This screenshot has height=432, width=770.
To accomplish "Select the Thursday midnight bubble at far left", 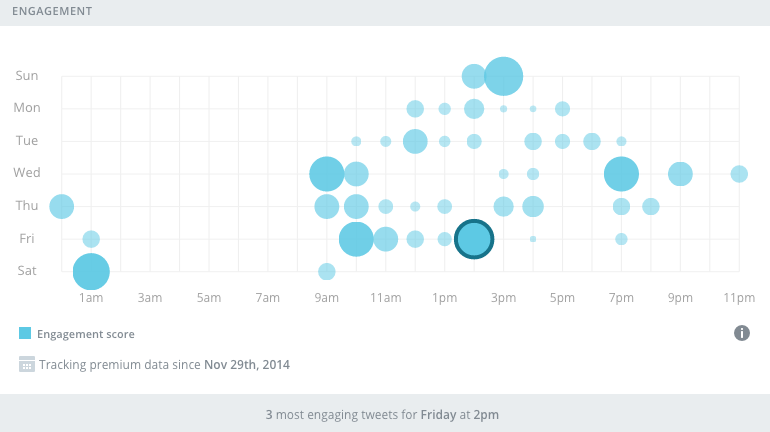I will click(62, 206).
